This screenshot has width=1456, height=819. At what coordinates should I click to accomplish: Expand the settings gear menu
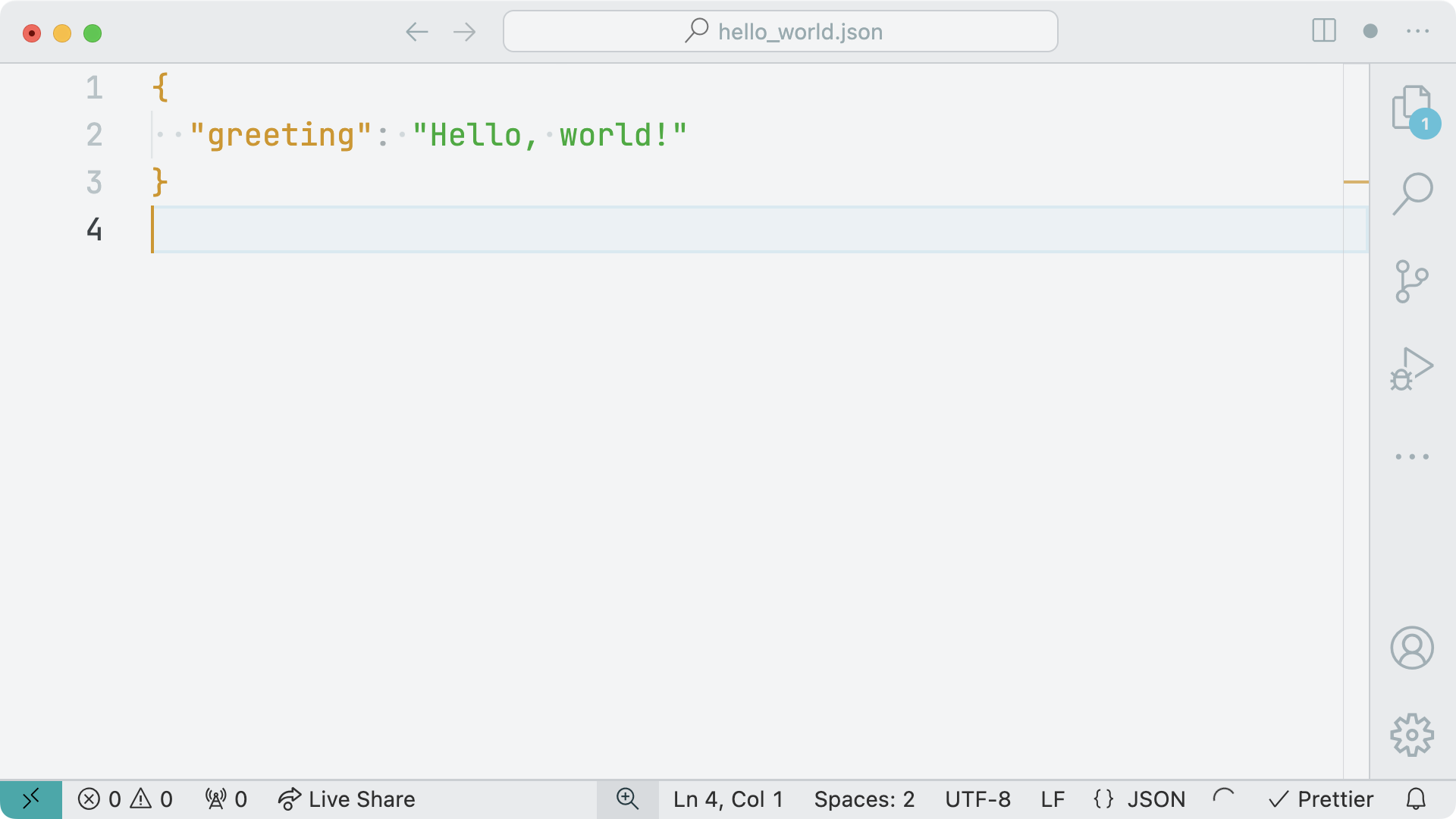pos(1411,734)
